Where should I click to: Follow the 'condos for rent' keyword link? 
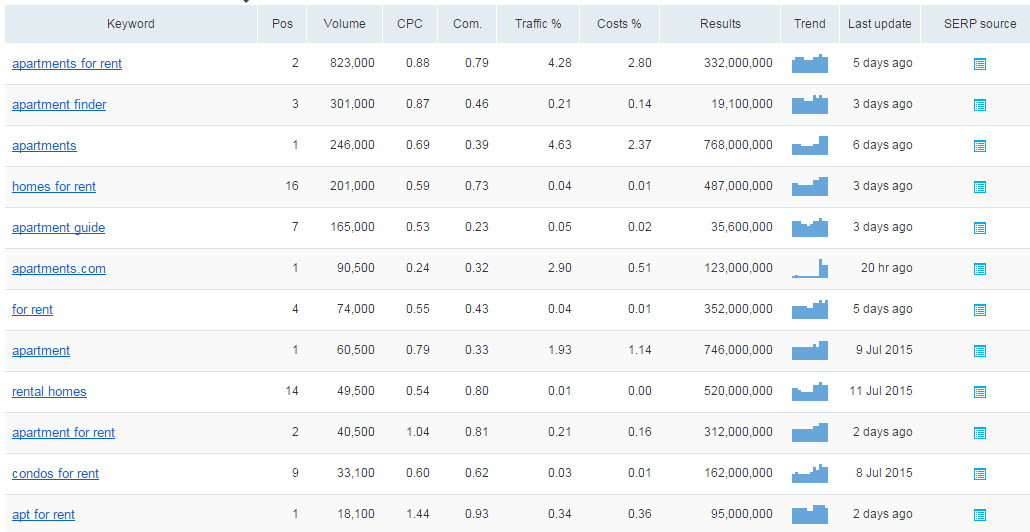(55, 474)
